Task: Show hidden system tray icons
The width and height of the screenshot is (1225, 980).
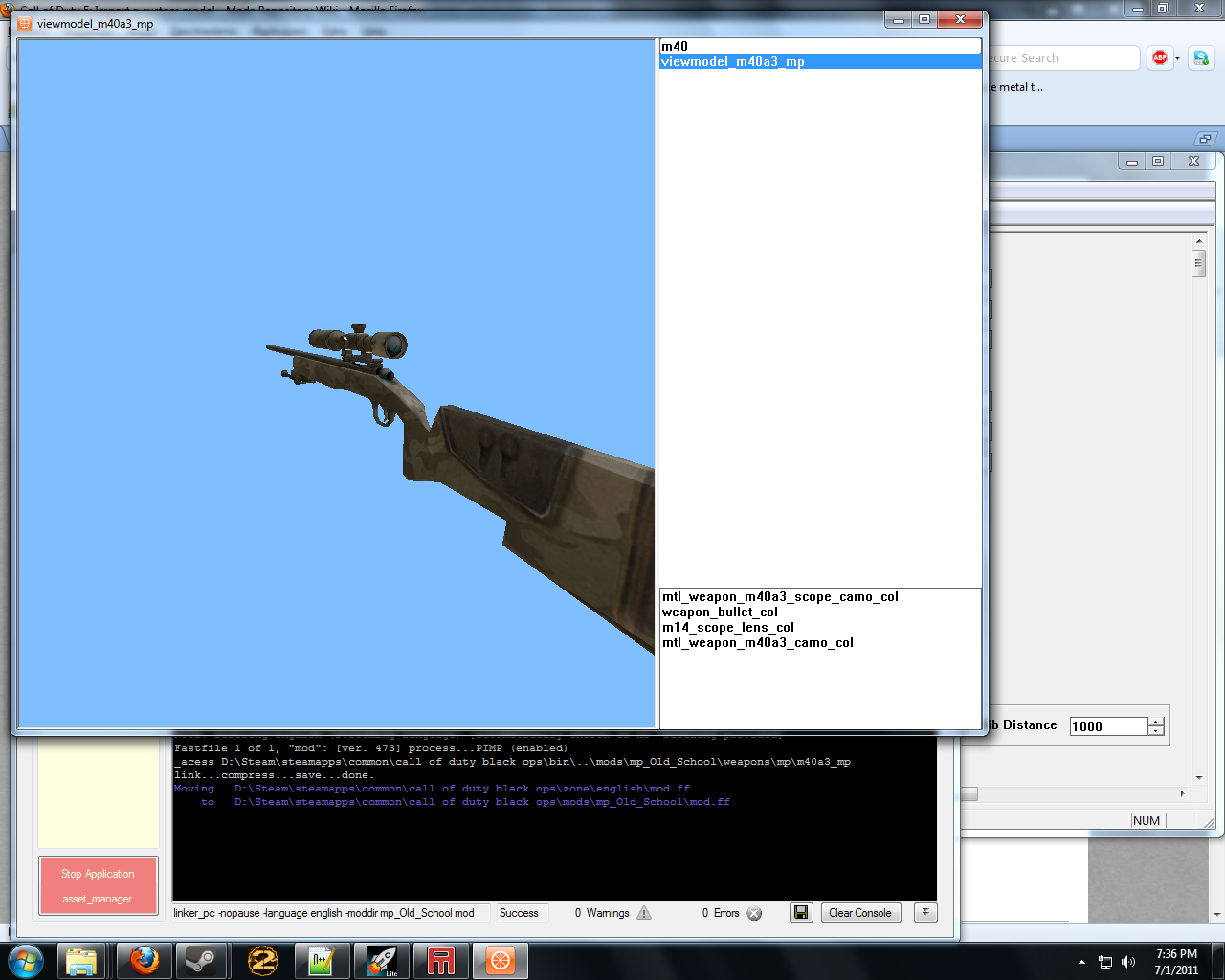Action: 1081,962
